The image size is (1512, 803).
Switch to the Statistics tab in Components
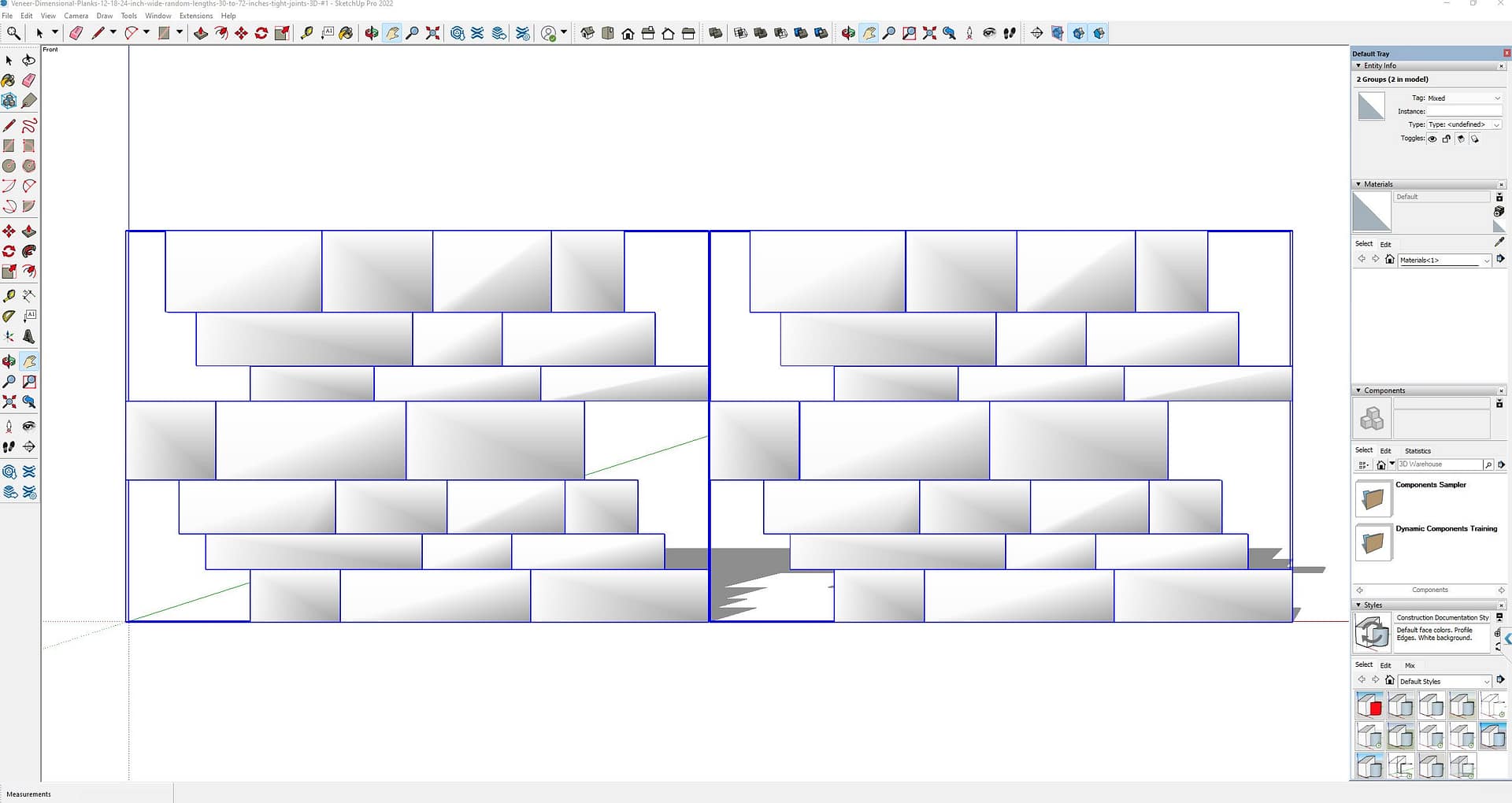click(x=1417, y=451)
